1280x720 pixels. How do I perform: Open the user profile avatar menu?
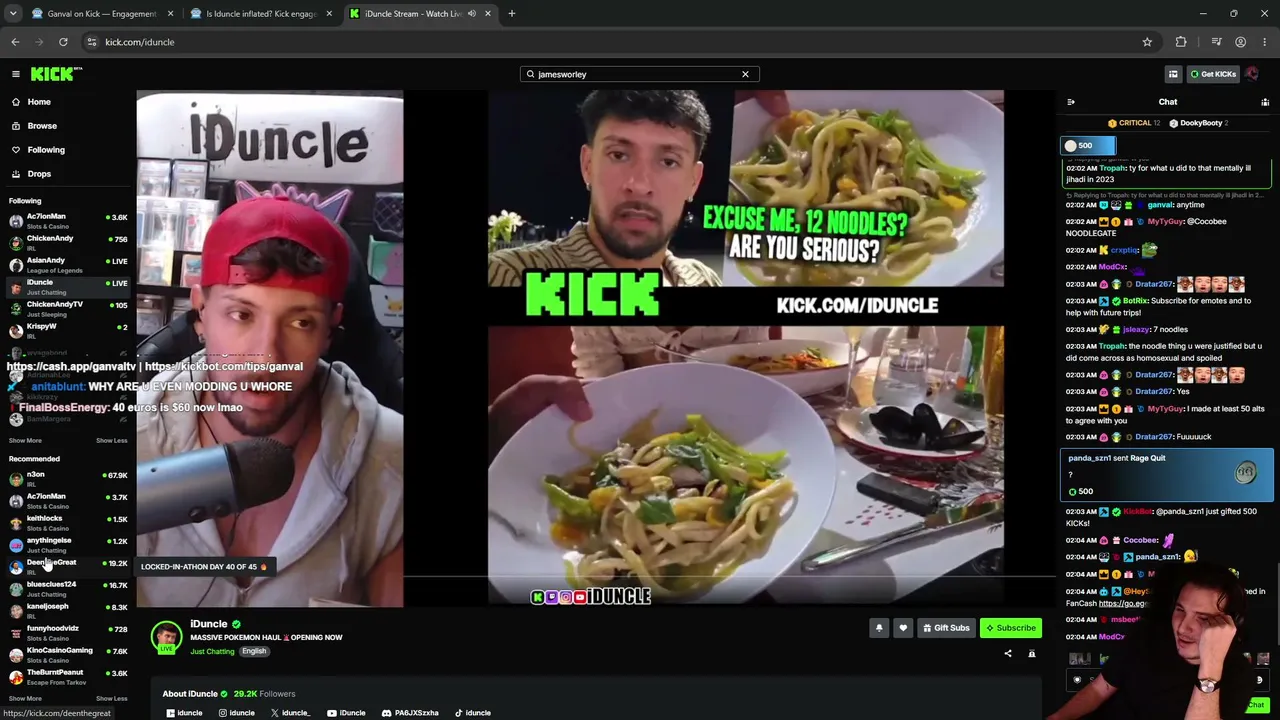[x=1252, y=74]
